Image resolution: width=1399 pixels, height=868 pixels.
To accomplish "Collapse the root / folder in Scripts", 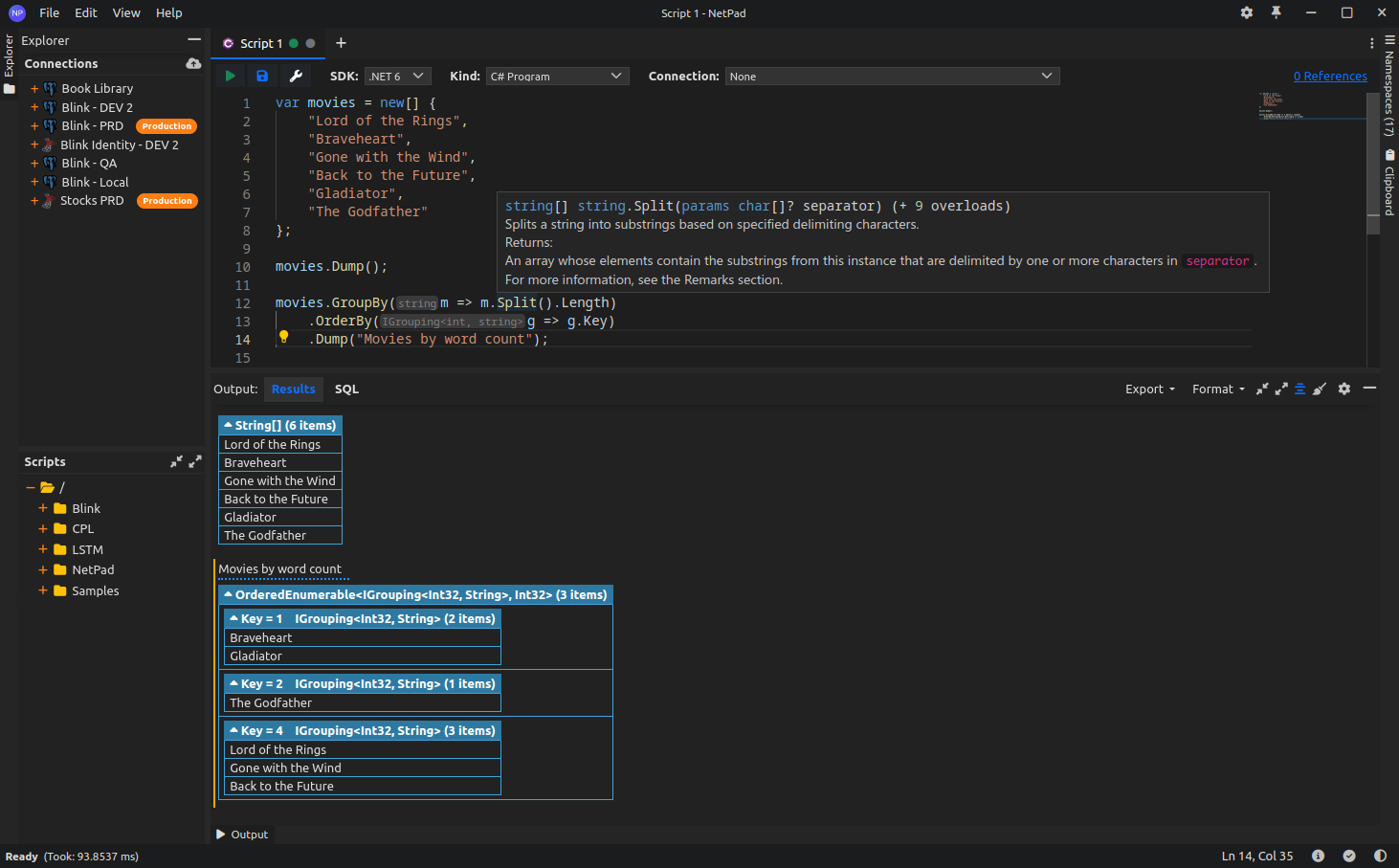I will point(31,487).
